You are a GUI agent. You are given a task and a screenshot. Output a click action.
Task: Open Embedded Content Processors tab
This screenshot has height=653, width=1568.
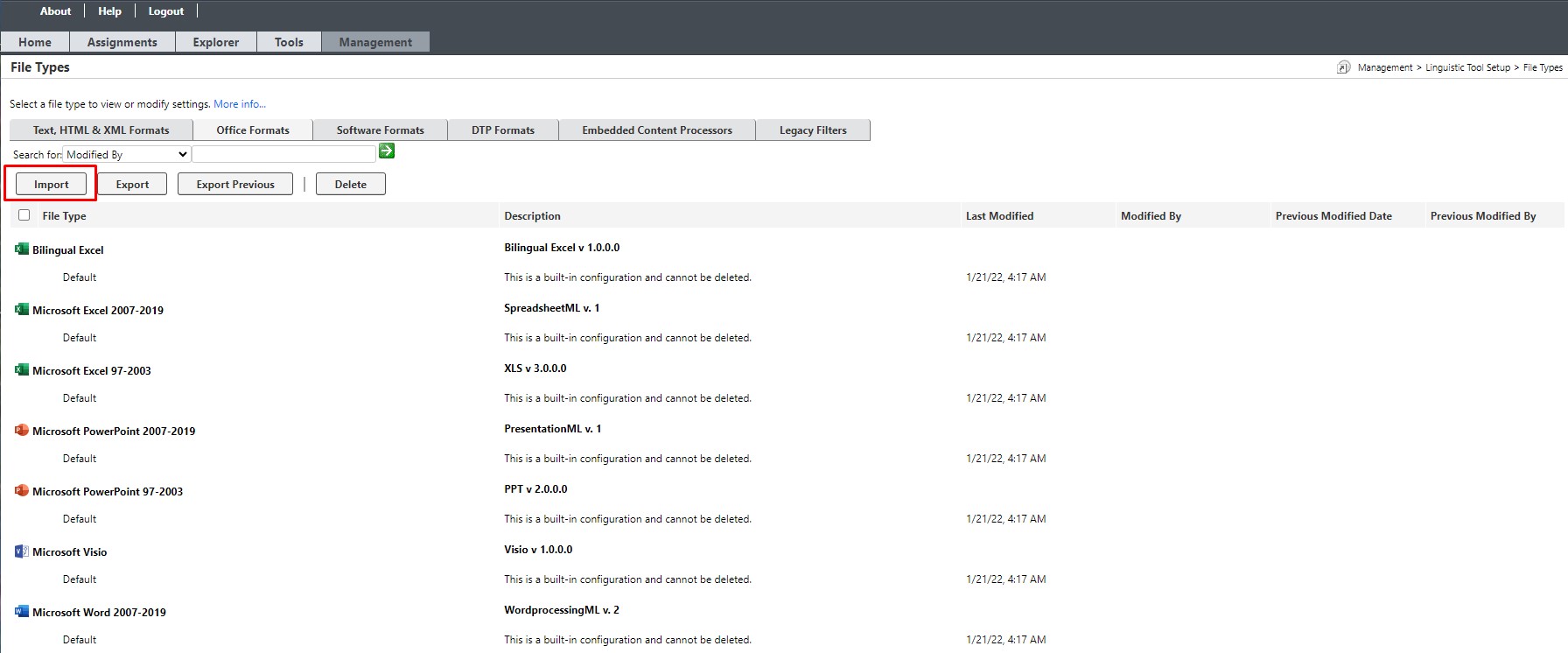coord(657,130)
